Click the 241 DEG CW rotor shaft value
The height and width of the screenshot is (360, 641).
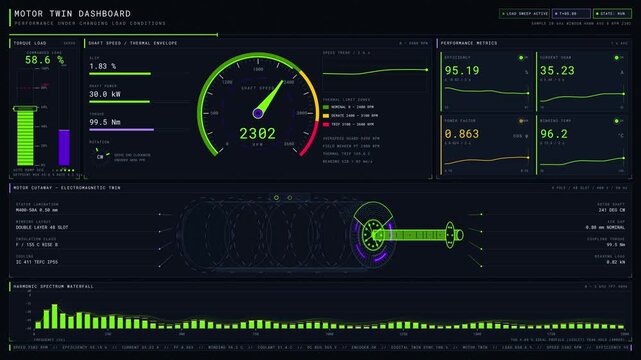612,210
